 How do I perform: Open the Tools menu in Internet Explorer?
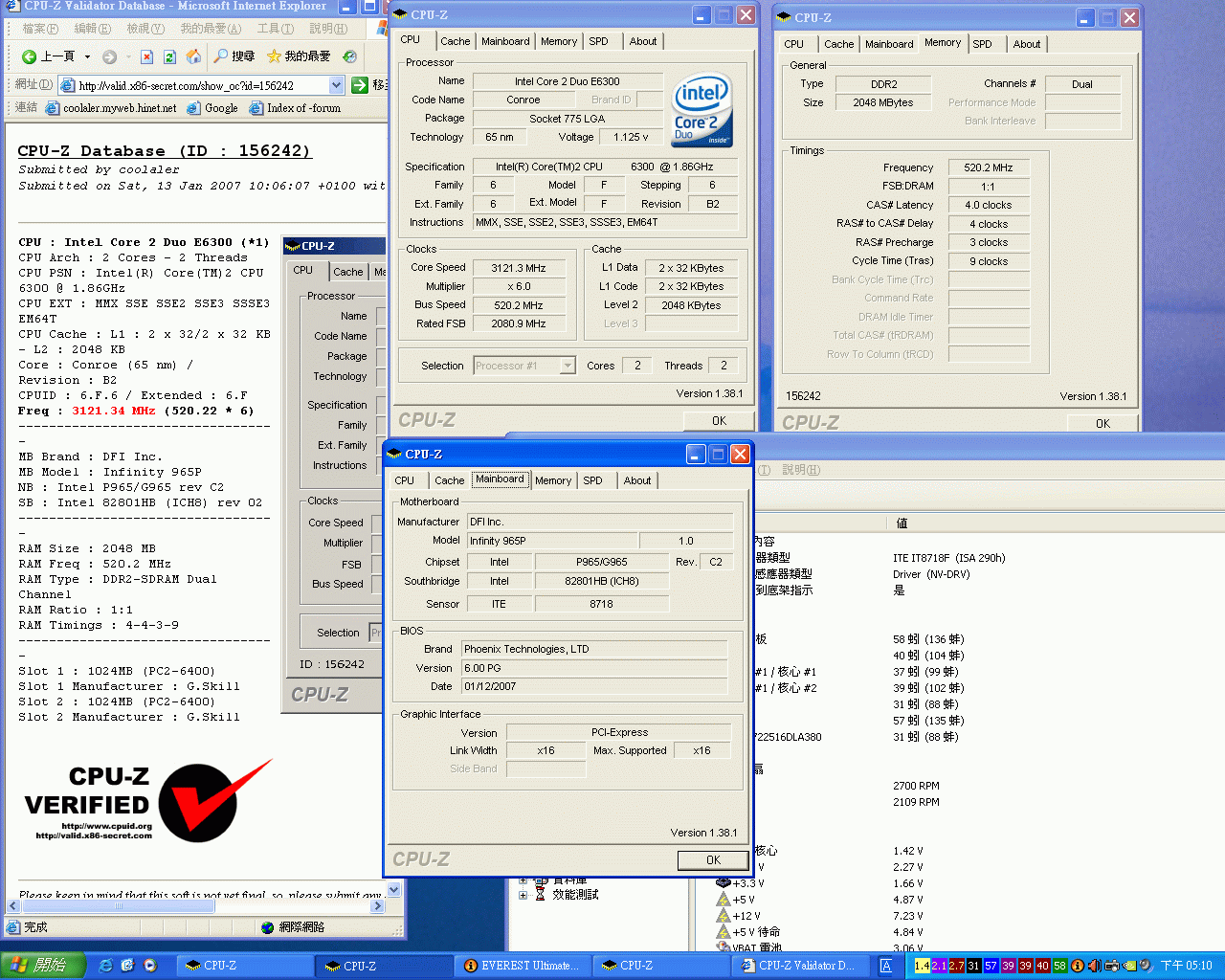tap(276, 29)
